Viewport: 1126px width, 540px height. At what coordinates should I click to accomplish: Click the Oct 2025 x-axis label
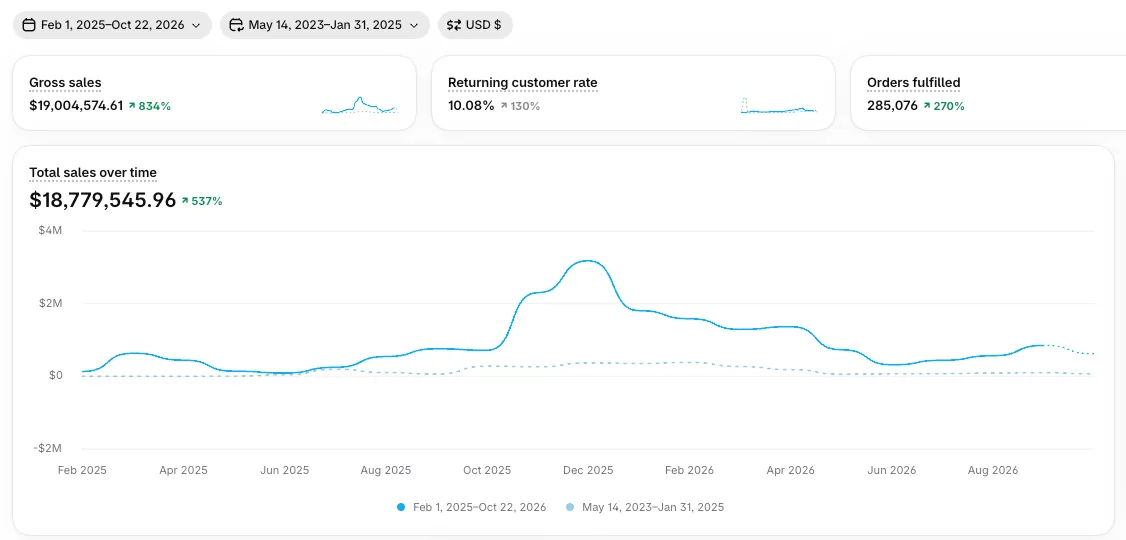(x=487, y=470)
